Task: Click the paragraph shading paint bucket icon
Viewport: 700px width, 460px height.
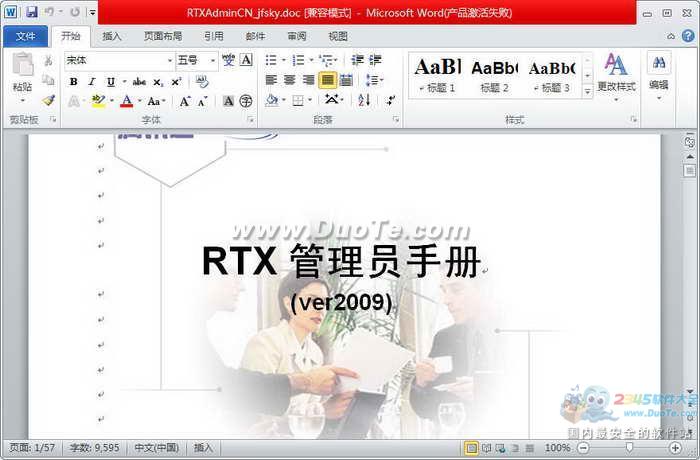Action: click(271, 100)
